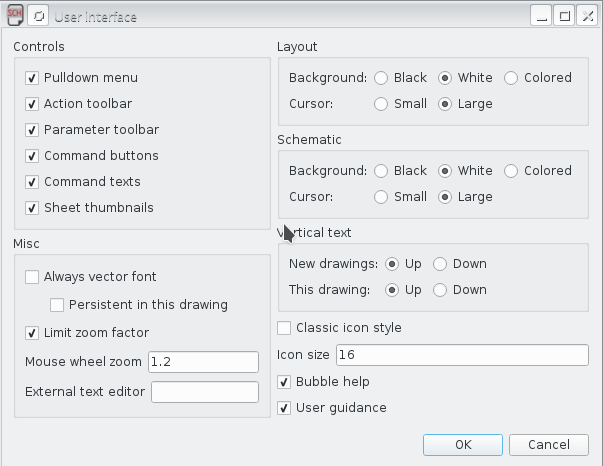Toggle the Parameter toolbar checkbox
Screen dimensions: 603x466
click(x=32, y=130)
